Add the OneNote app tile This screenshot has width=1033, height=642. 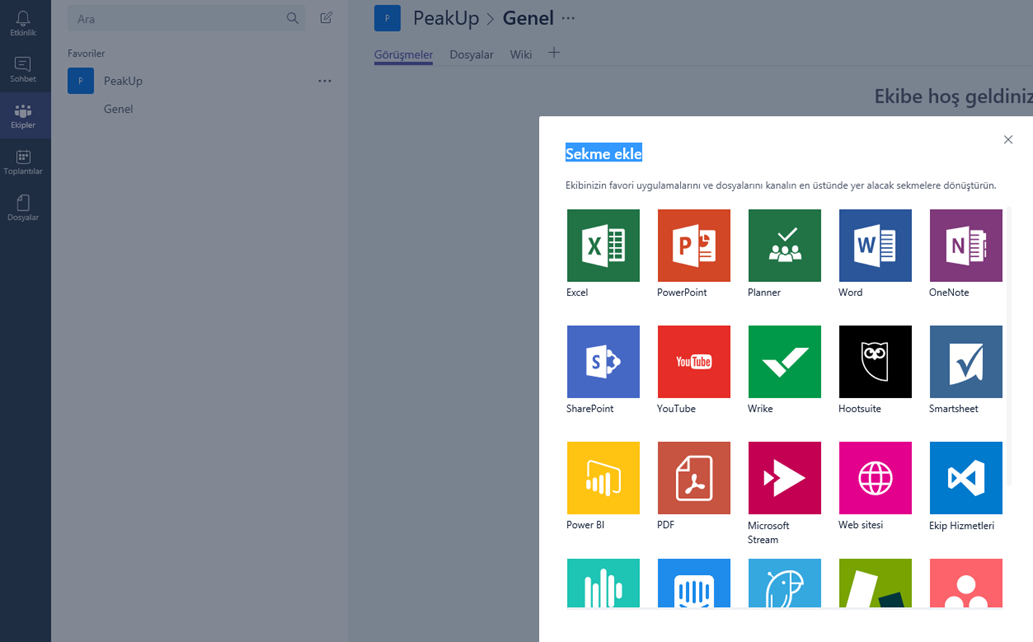(x=966, y=245)
